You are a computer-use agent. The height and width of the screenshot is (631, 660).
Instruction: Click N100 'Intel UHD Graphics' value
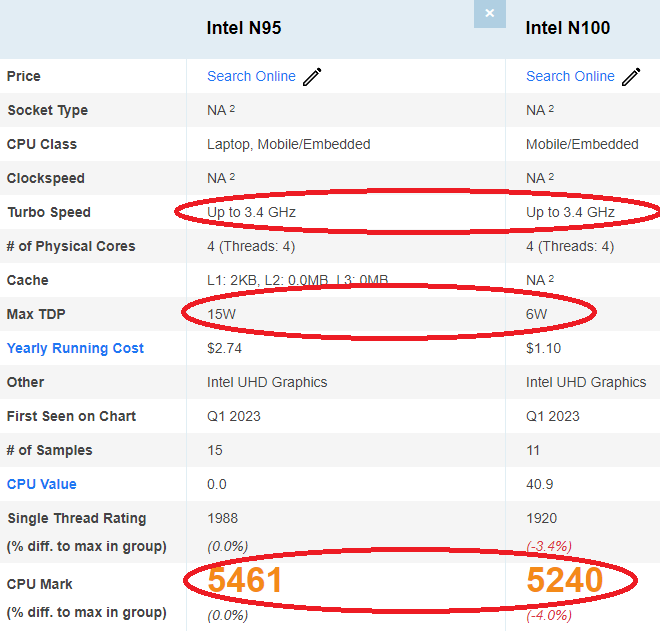pyautogui.click(x=586, y=382)
